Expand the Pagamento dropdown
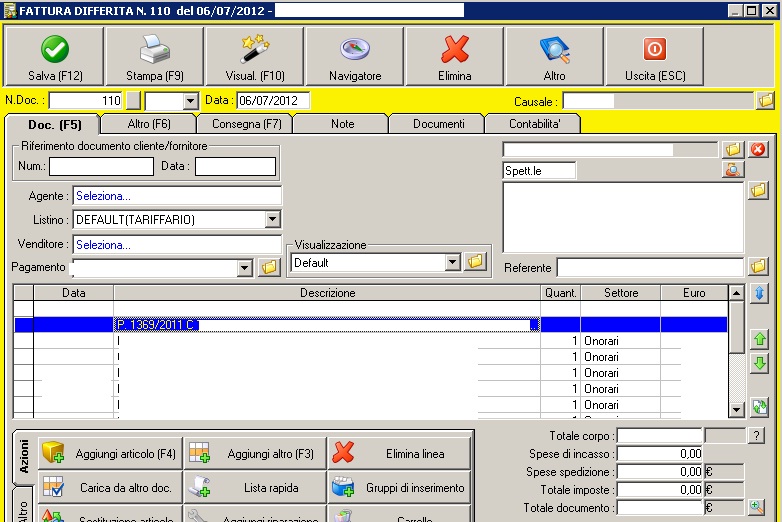This screenshot has width=782, height=522. pos(244,268)
